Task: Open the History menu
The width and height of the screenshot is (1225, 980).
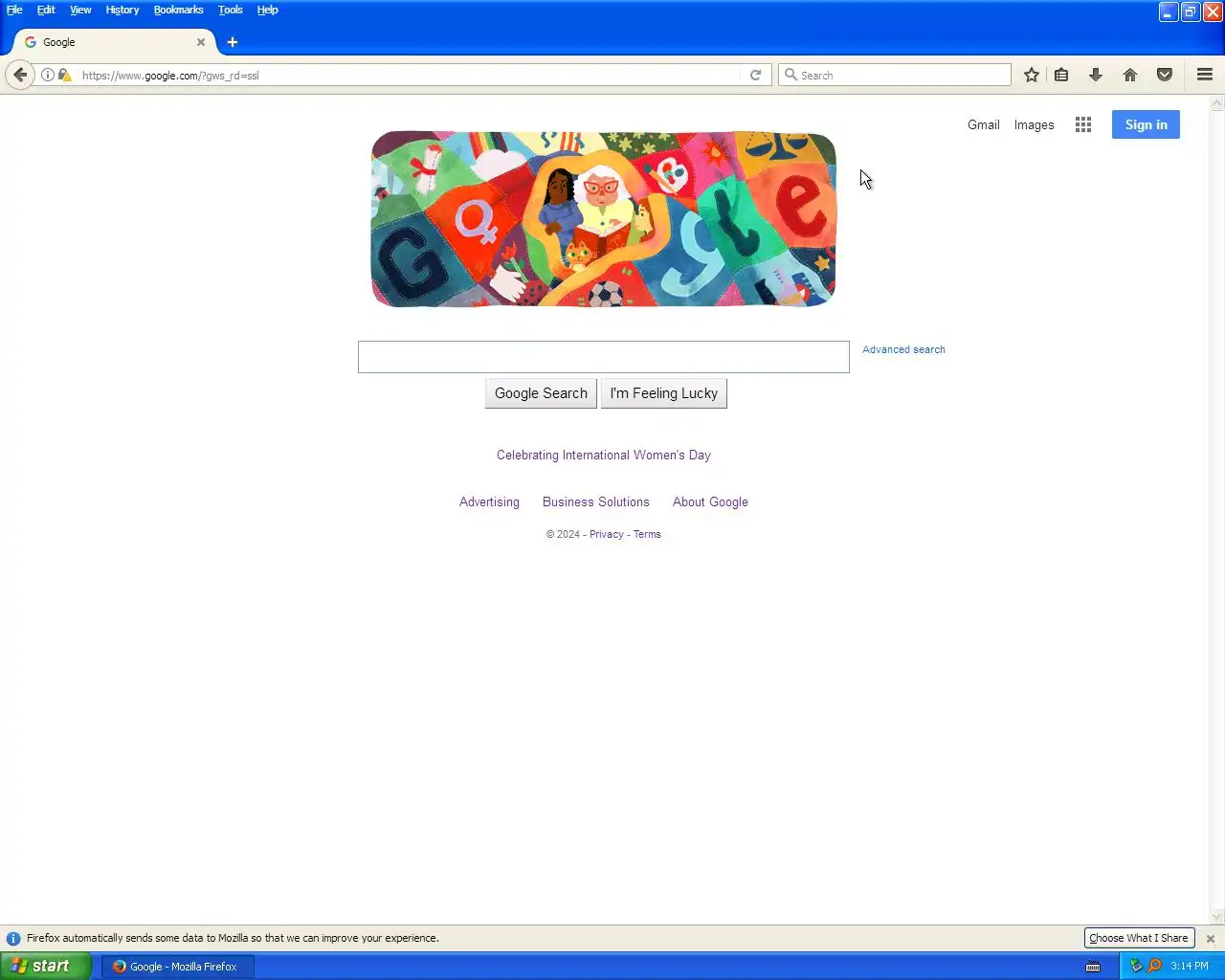Action: pos(122,10)
